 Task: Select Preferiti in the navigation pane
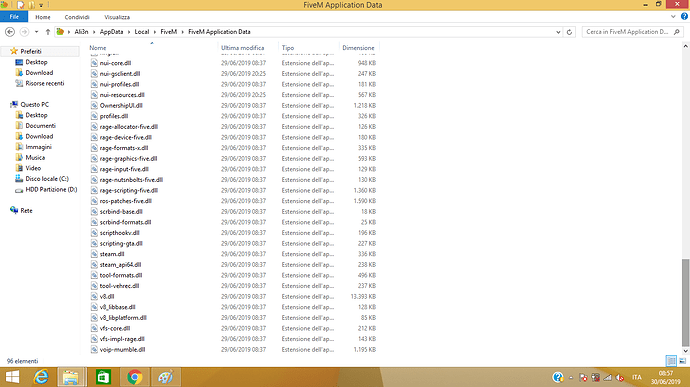click(31, 52)
